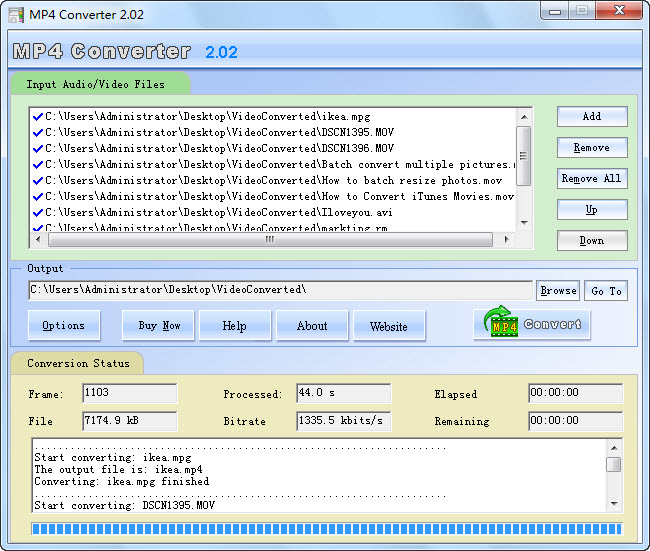Toggle checkmark for How to batch resize photos.mov
Screen dimensions: 650x551
[38, 181]
